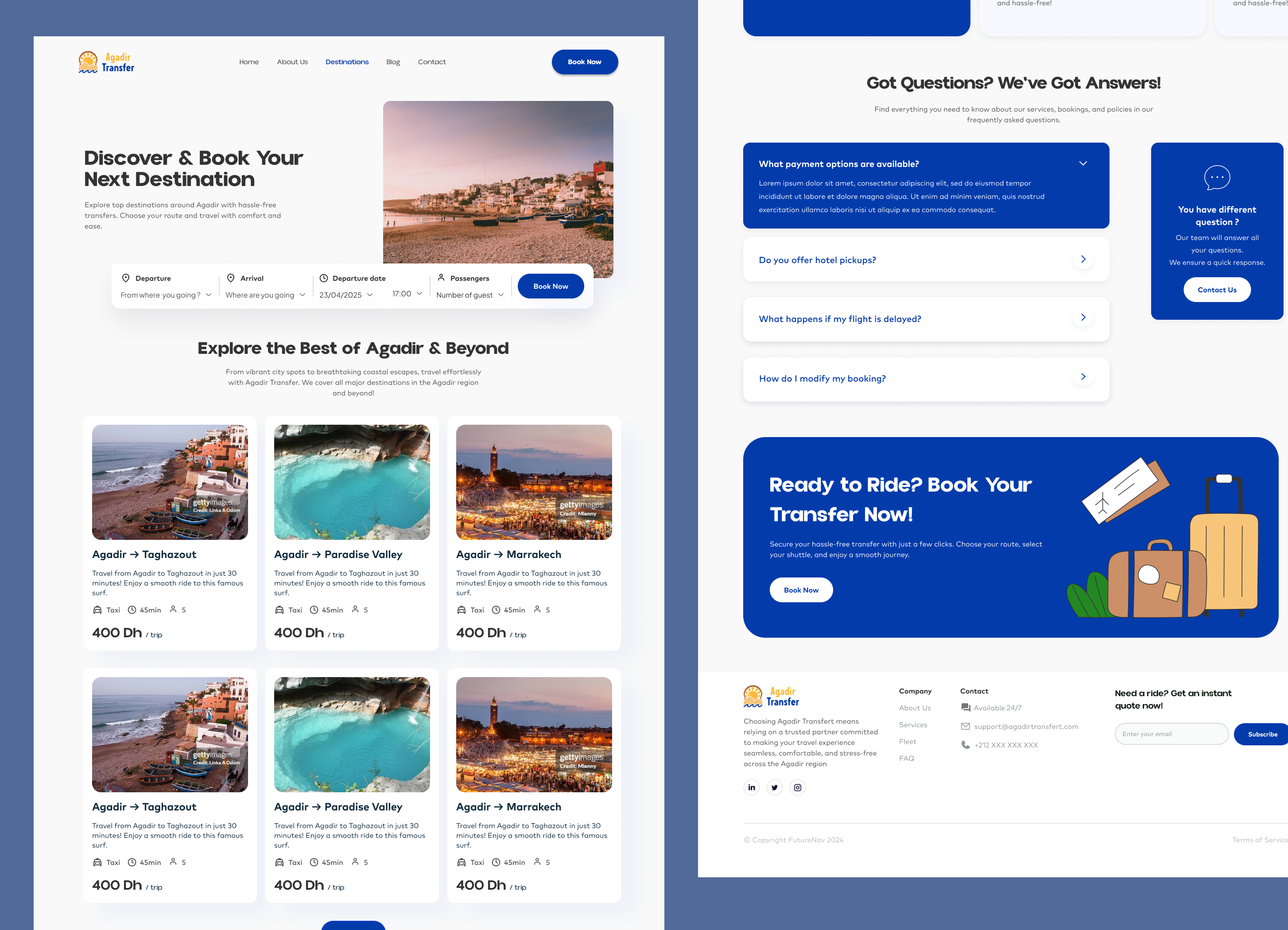Click Book Now in the Ready to Ride banner
Image resolution: width=1288 pixels, height=930 pixels.
point(801,590)
